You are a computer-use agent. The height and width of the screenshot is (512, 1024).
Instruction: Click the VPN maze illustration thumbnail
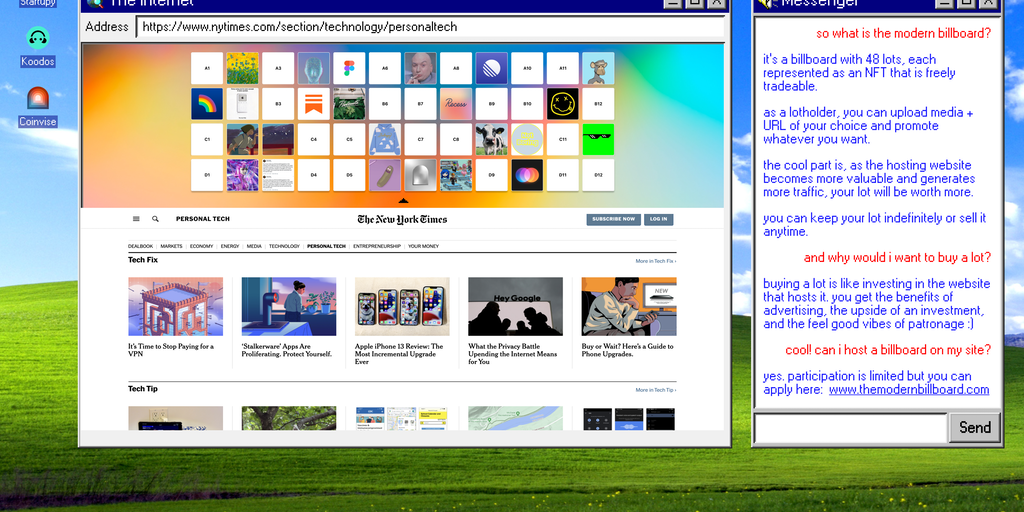(x=176, y=307)
